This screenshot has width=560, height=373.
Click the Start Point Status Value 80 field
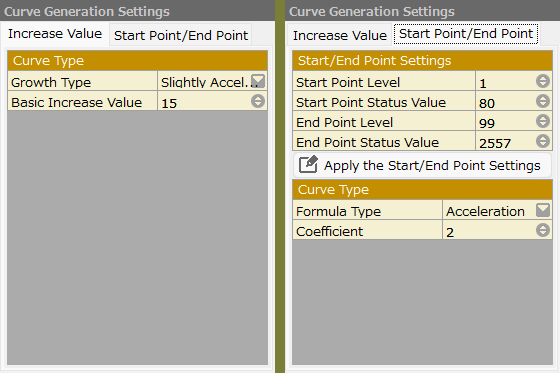coord(514,101)
